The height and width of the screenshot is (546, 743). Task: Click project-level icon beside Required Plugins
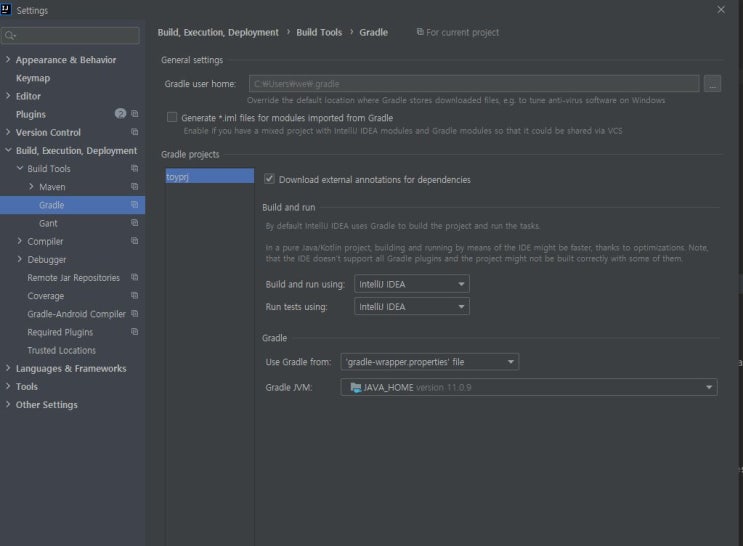[135, 332]
